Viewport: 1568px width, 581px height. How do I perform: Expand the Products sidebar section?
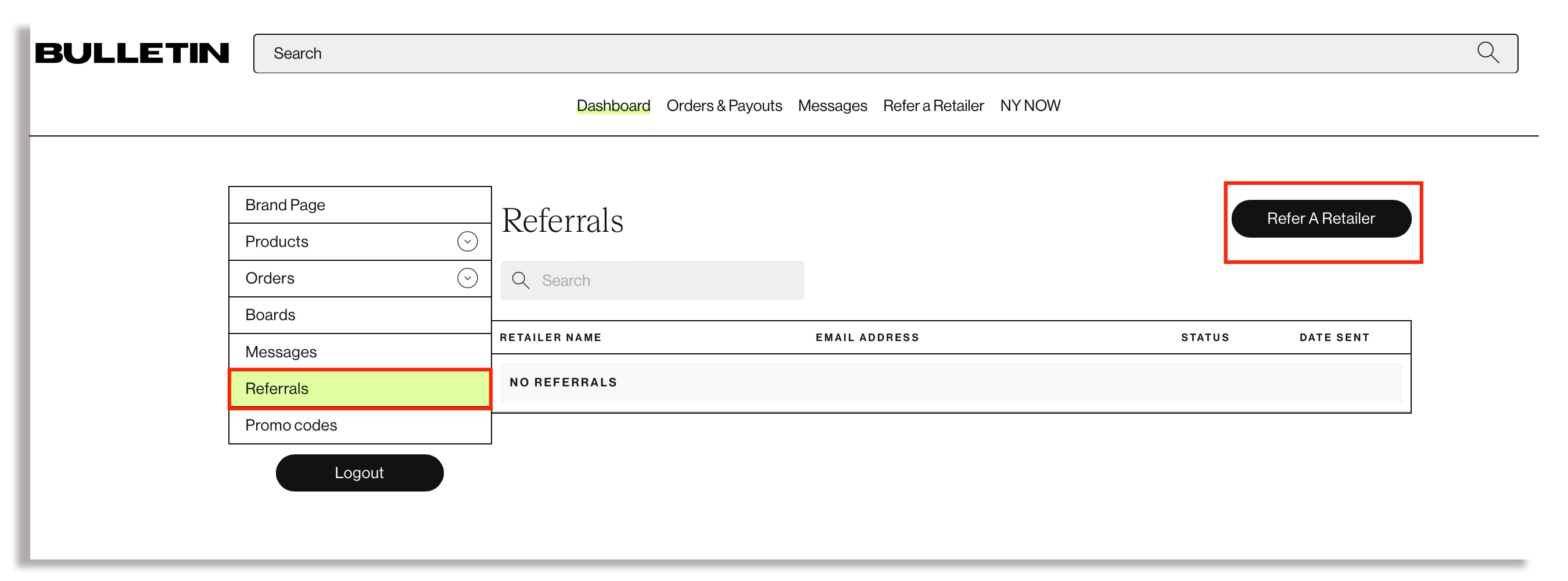point(467,242)
